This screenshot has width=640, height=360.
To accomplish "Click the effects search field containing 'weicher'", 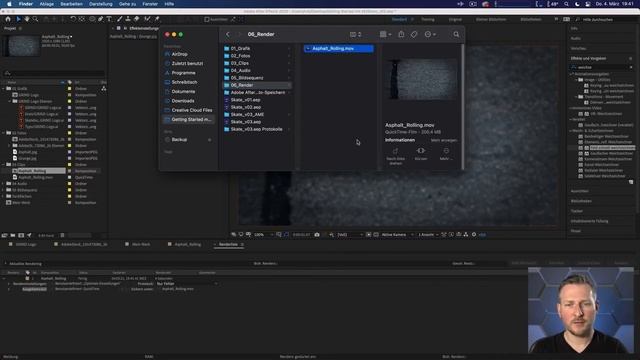I will [x=602, y=67].
